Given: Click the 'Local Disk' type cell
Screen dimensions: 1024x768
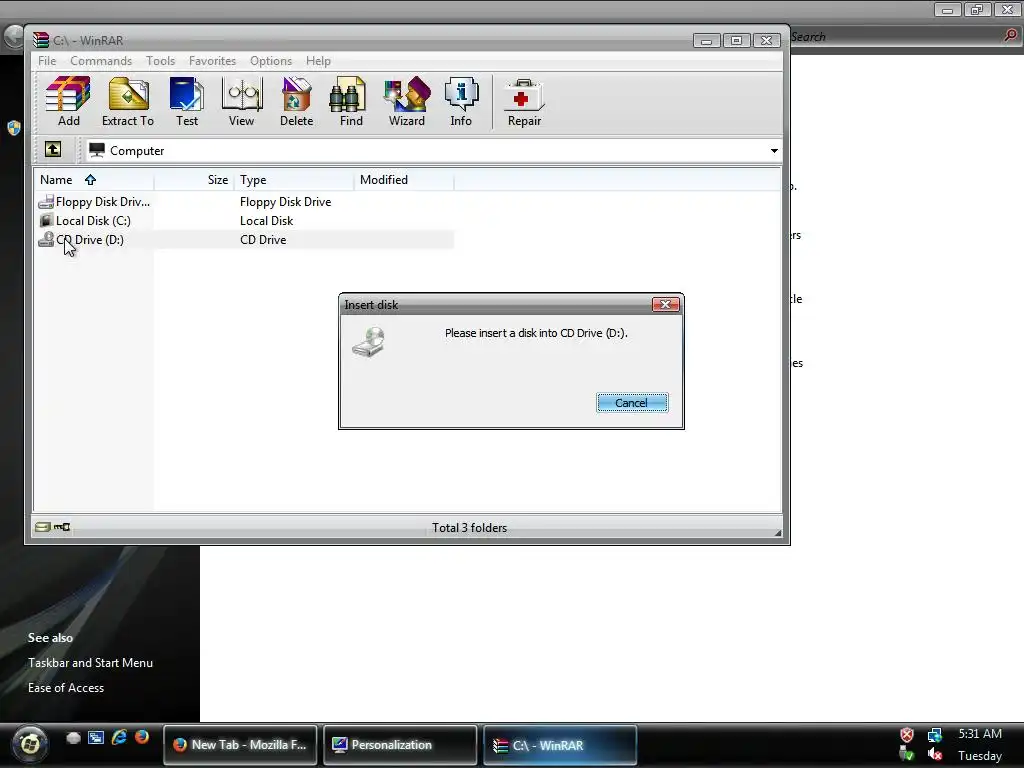Looking at the screenshot, I should tap(266, 221).
